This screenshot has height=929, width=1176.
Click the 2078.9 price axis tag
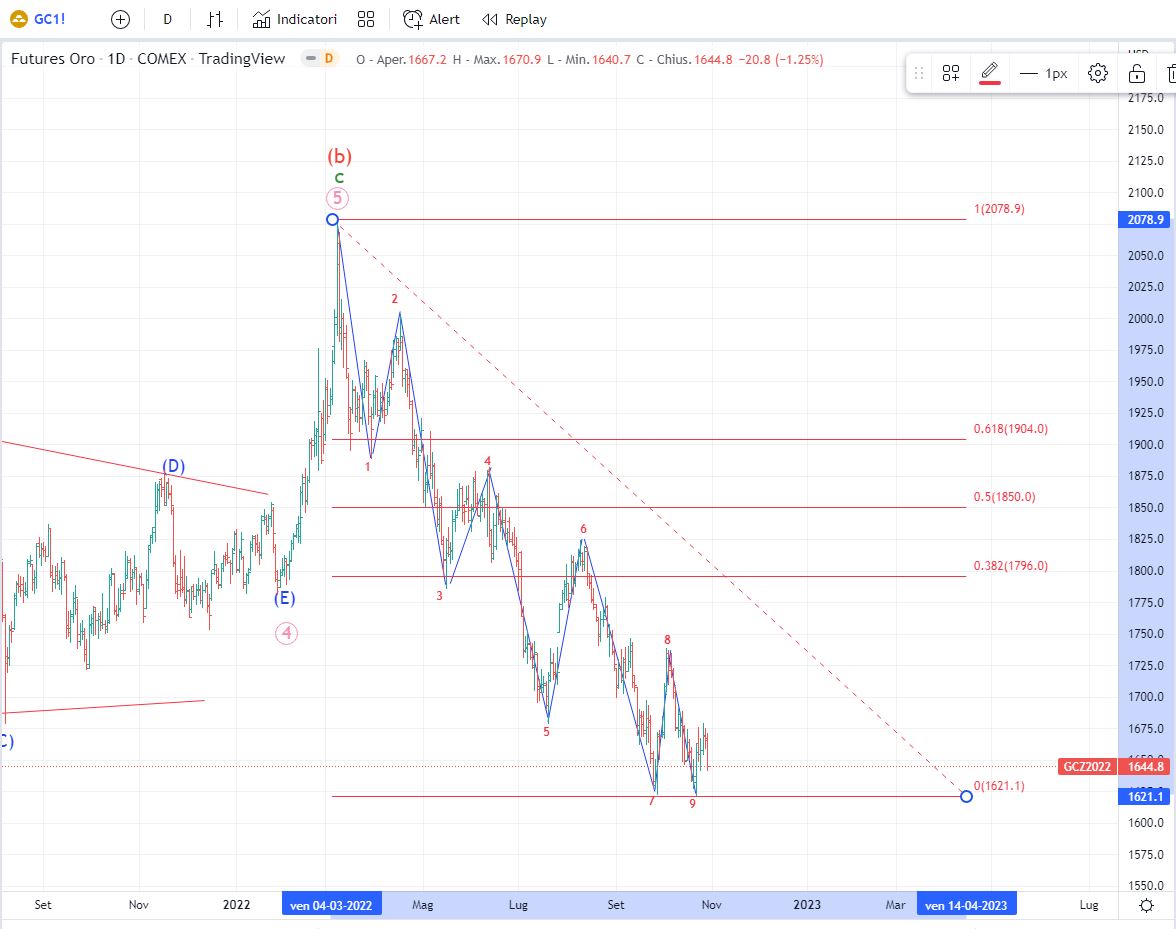pos(1145,220)
